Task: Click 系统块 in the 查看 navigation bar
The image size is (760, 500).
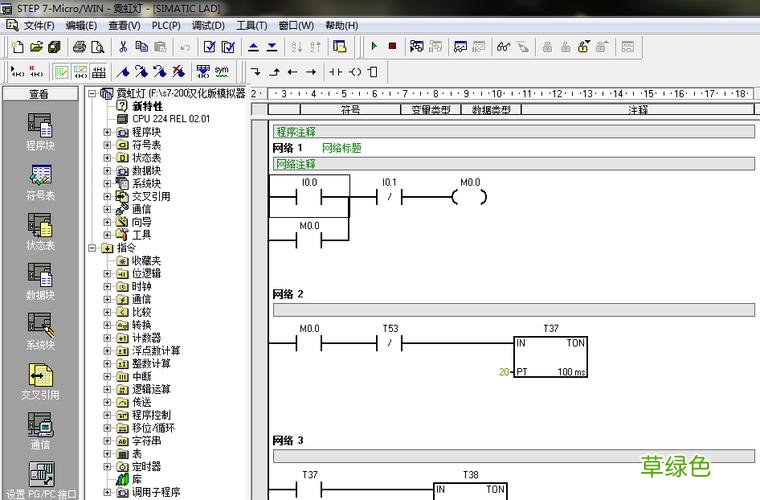Action: (40, 332)
